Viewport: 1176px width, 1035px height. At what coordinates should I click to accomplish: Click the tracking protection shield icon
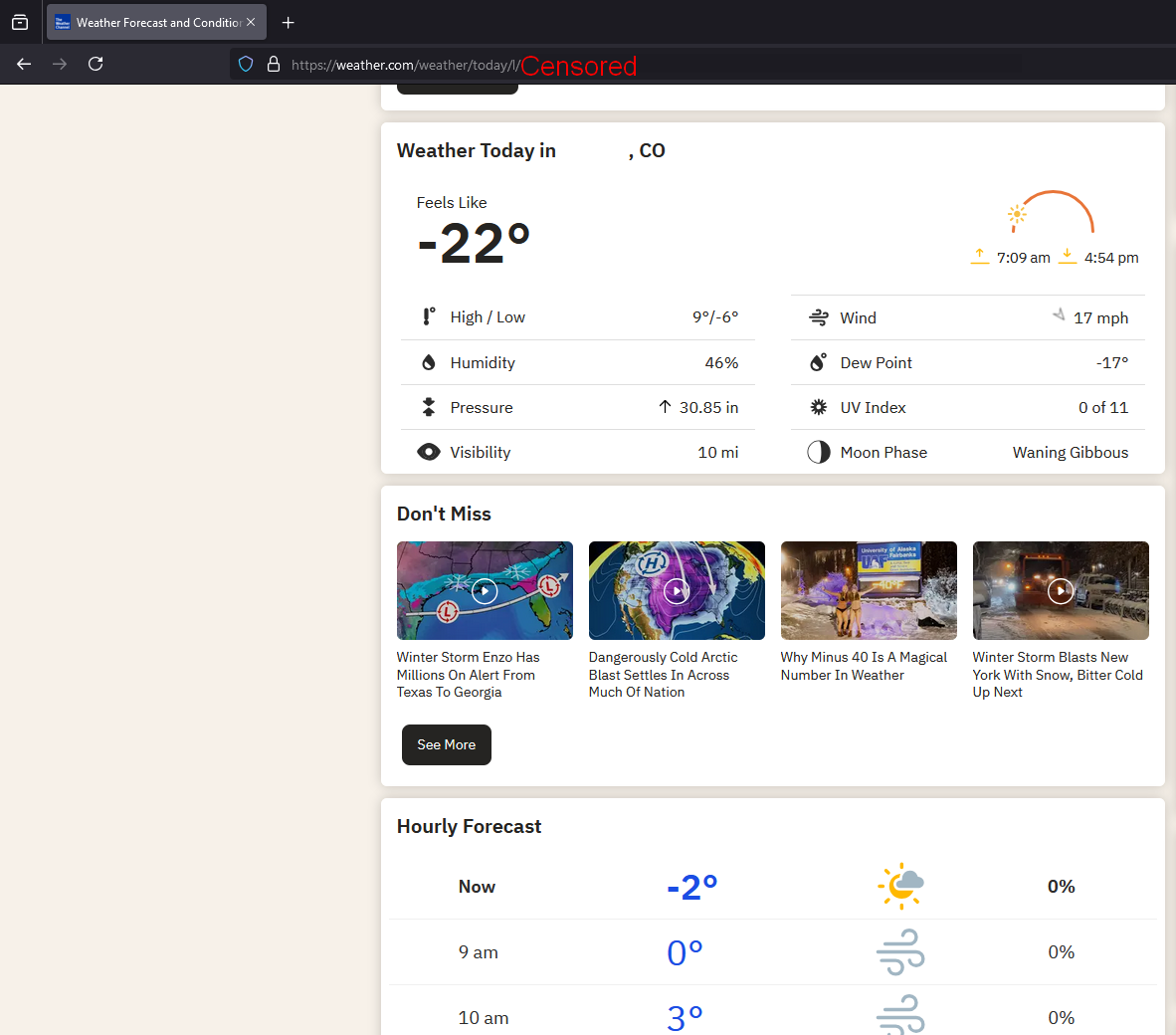246,64
